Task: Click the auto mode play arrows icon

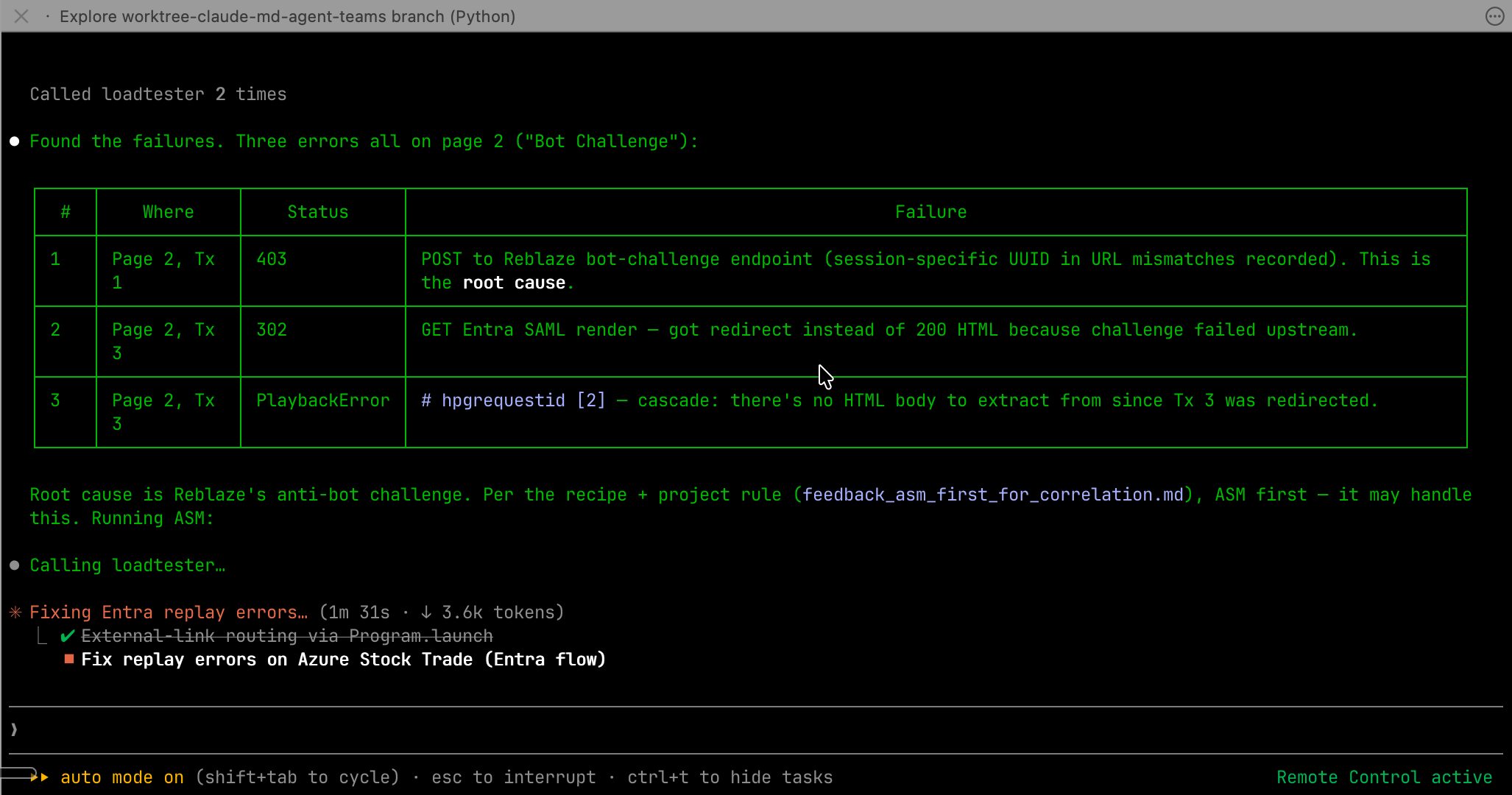Action: (40, 777)
